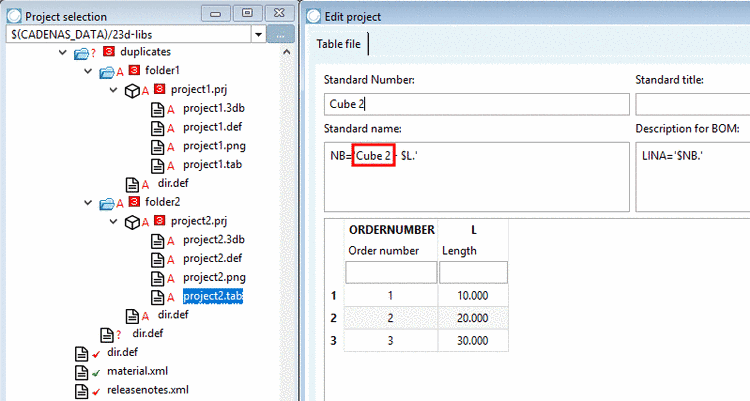This screenshot has height=401, width=750.
Task: Click red status badge beside folder2
Action: (134, 201)
